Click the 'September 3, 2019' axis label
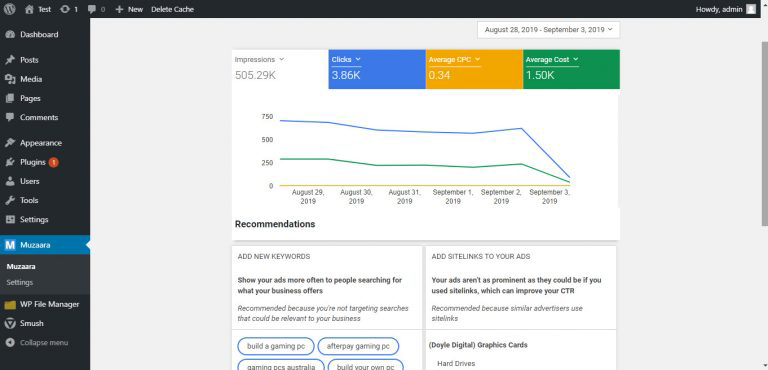 click(x=550, y=197)
